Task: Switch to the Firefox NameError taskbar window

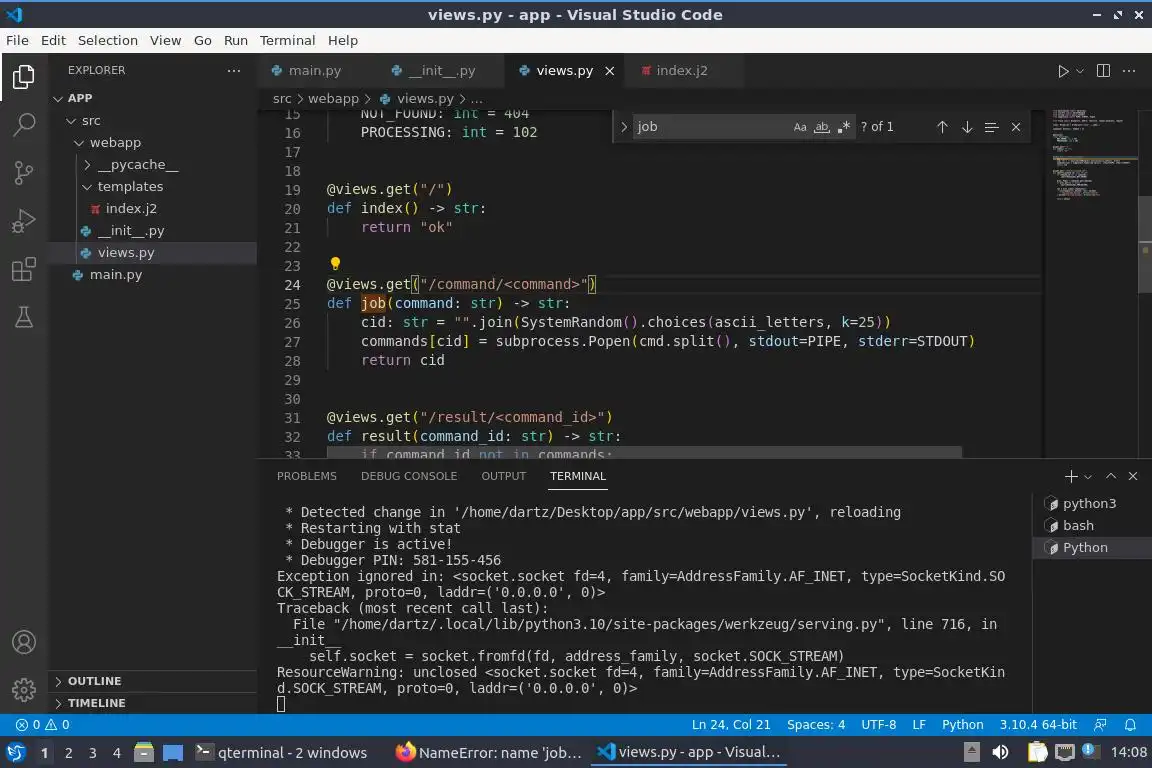Action: tap(489, 753)
